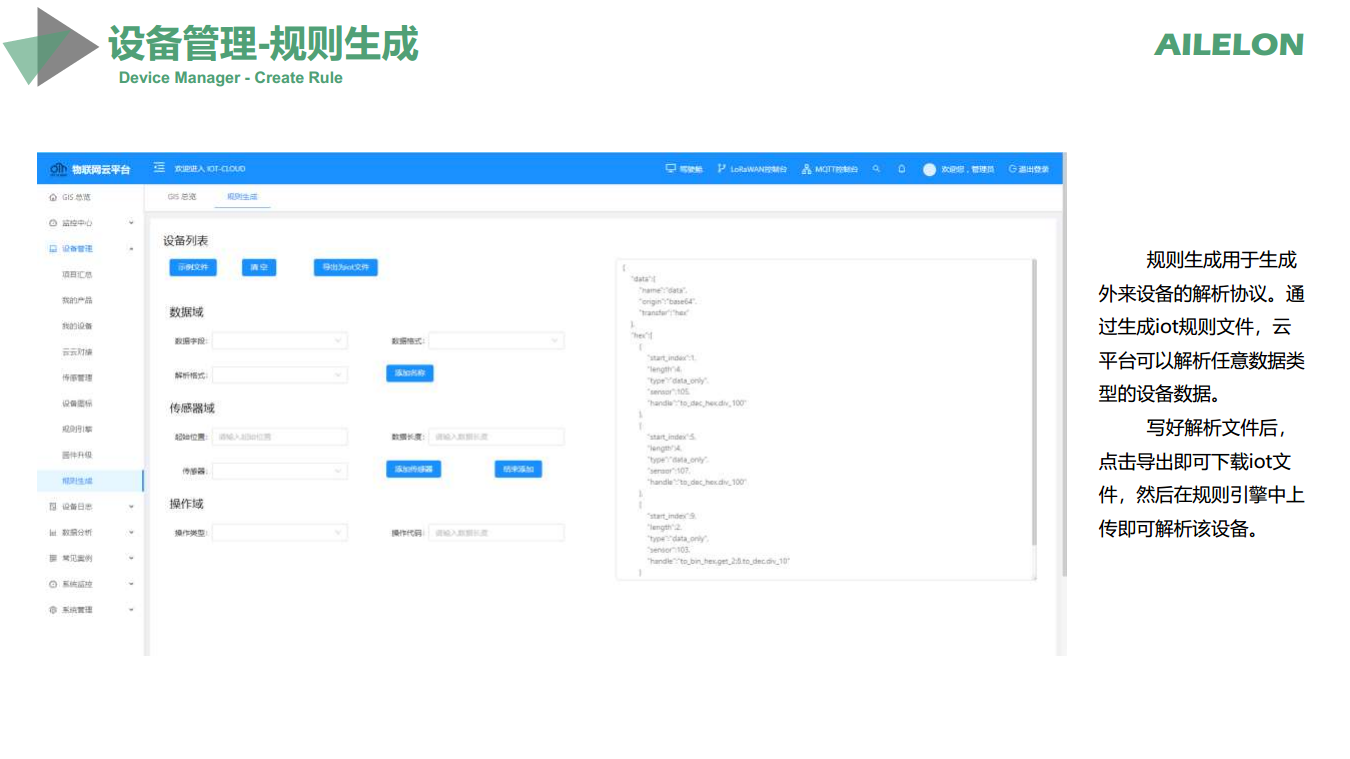The image size is (1350, 759).
Task: Click the 操作代码 input field
Action: tap(496, 533)
